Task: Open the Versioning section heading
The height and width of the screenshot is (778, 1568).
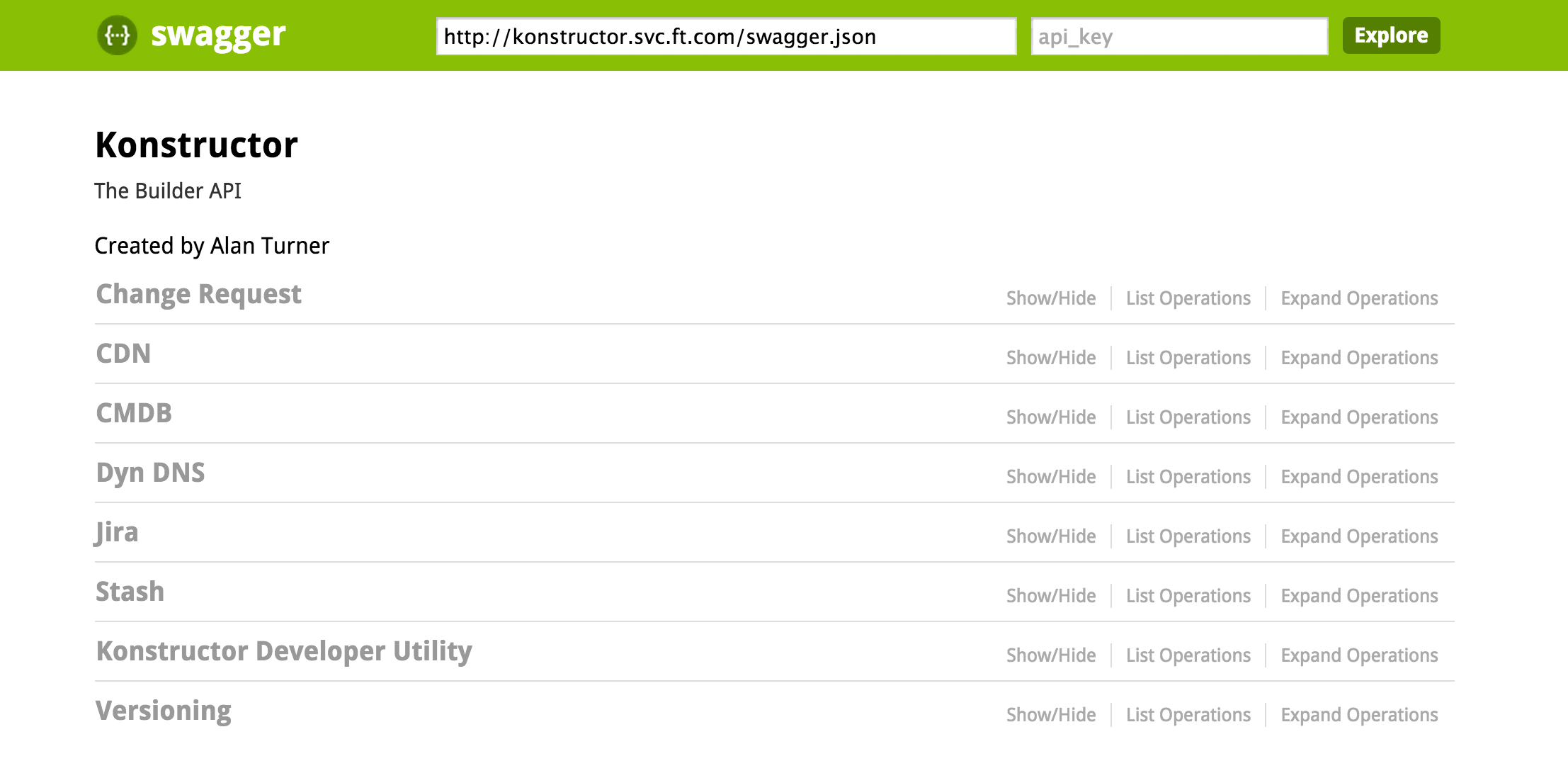Action: click(x=164, y=711)
